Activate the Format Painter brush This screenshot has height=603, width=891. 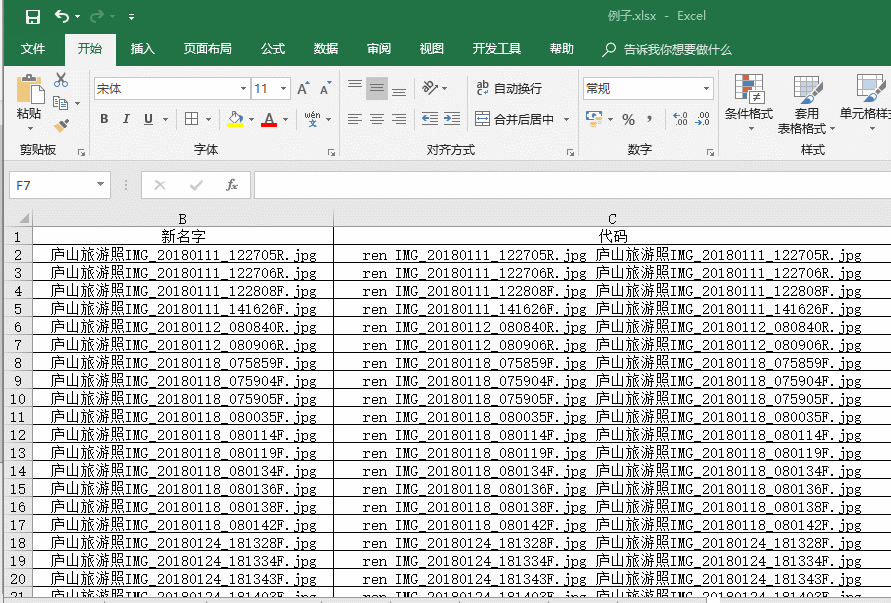[x=61, y=125]
